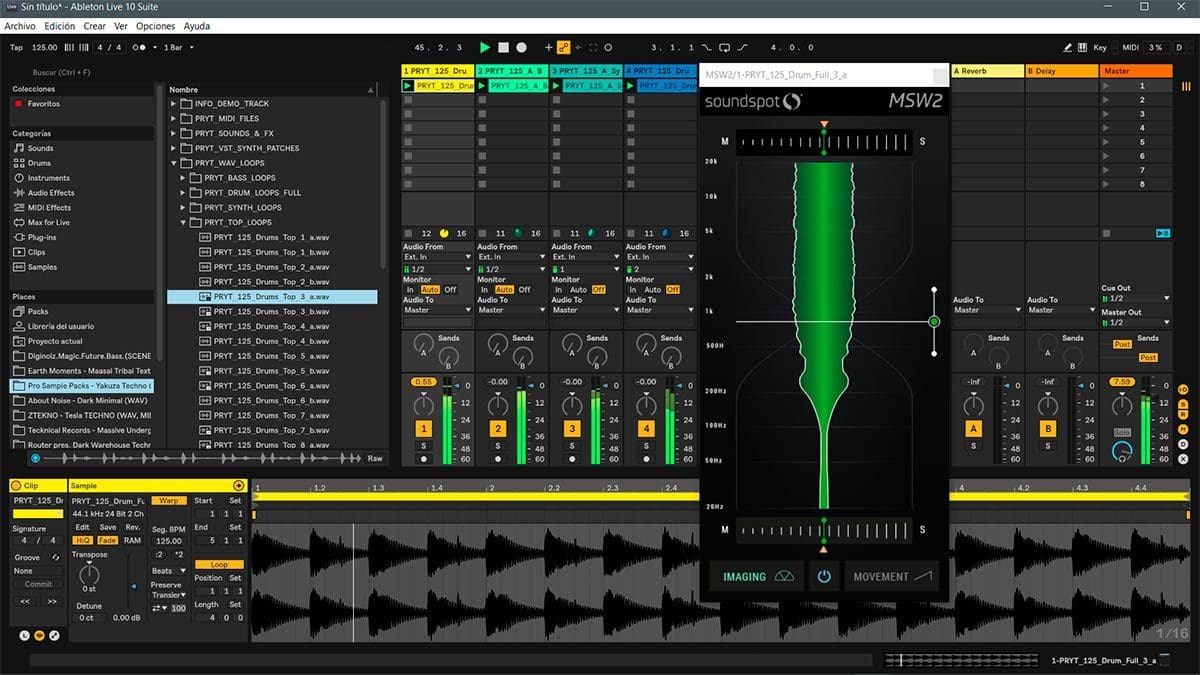Open the Opciones menu
Screen dimensions: 1200x675
pos(155,26)
